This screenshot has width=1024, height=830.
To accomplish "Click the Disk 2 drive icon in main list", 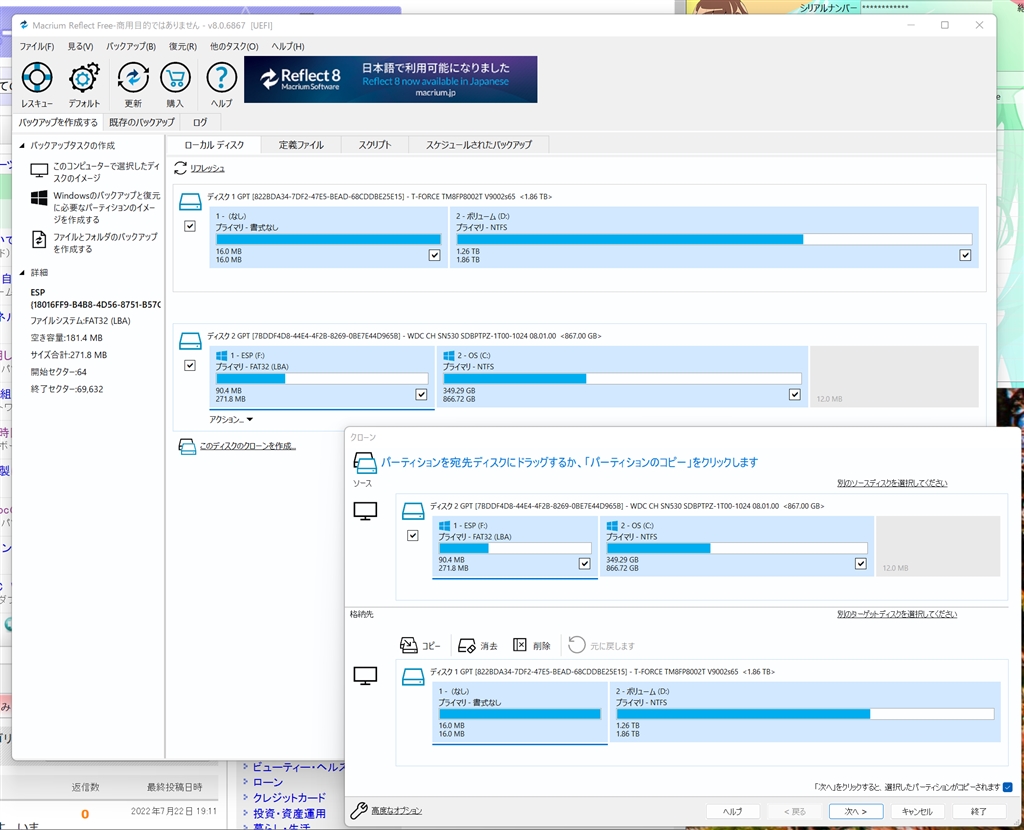I will click(x=190, y=341).
